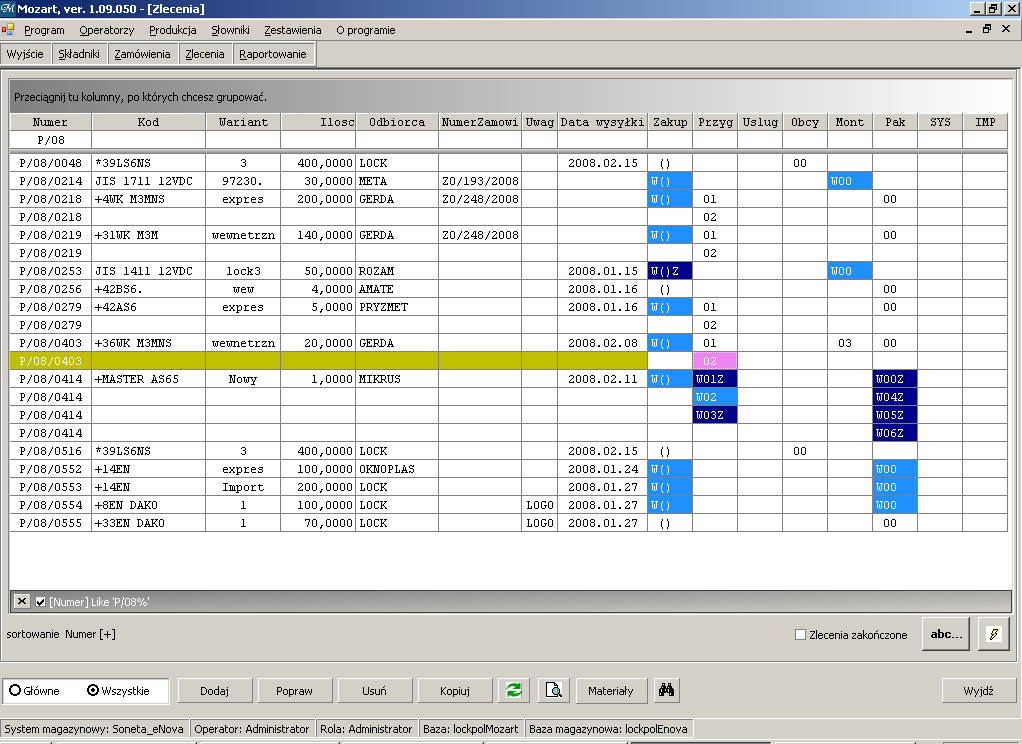
Task: Open the Słowniki menu
Action: (230, 30)
